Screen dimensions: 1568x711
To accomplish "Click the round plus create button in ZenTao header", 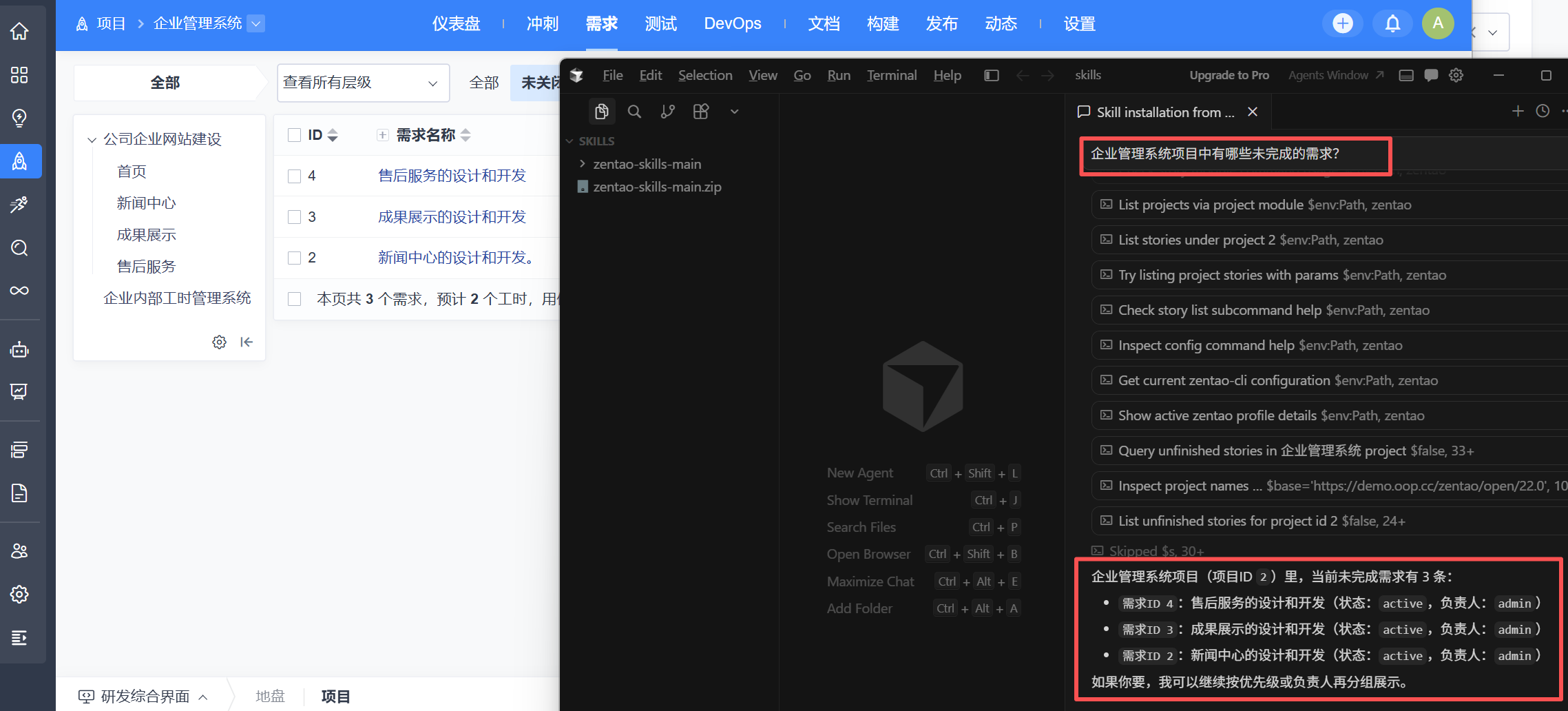I will tap(1342, 23).
